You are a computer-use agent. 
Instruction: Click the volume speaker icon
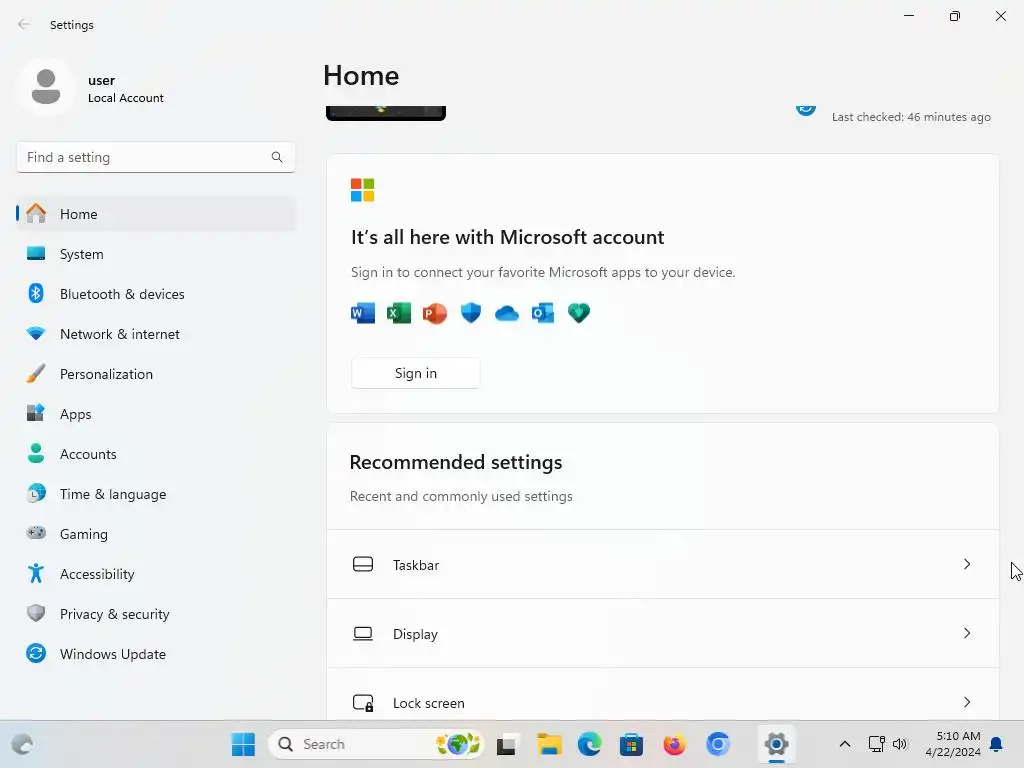pos(900,744)
